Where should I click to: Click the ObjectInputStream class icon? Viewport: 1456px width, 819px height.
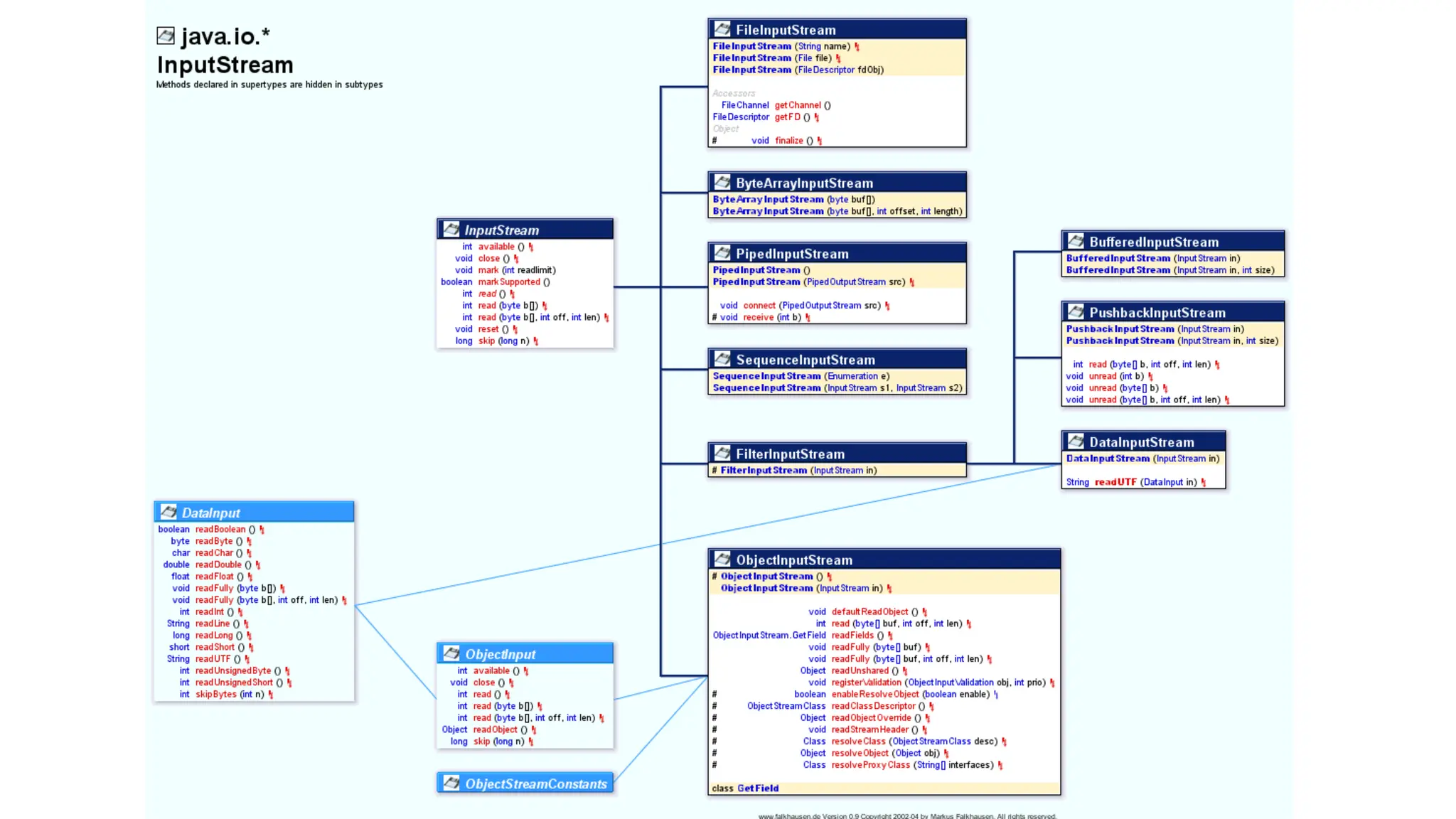(722, 560)
